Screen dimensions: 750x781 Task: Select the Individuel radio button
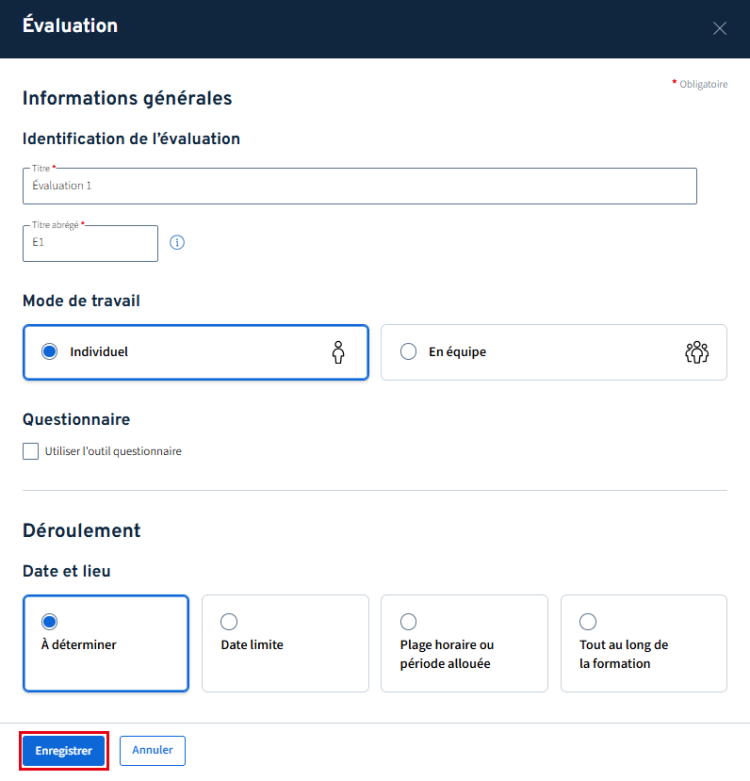49,352
